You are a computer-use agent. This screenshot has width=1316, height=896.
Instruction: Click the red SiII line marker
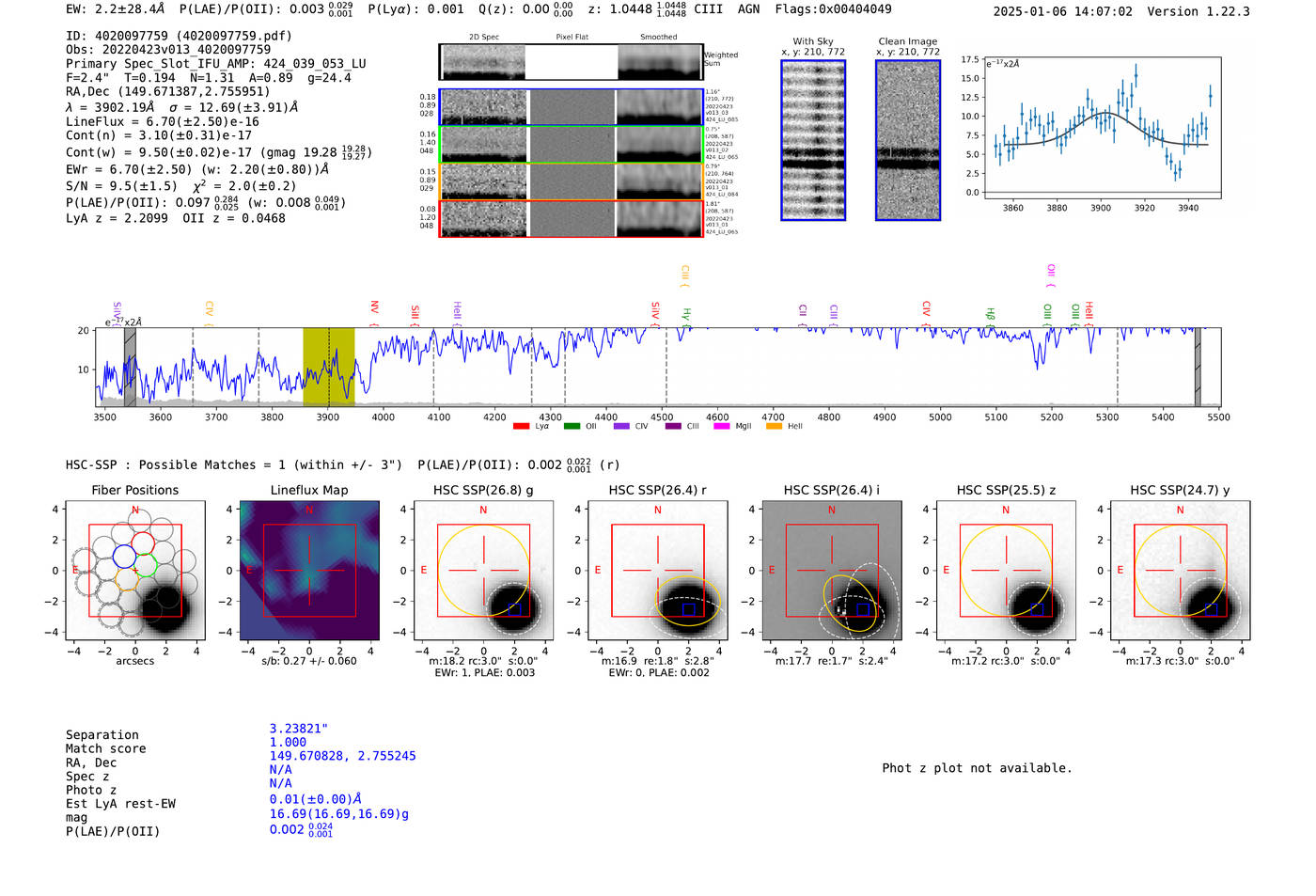pyautogui.click(x=415, y=314)
